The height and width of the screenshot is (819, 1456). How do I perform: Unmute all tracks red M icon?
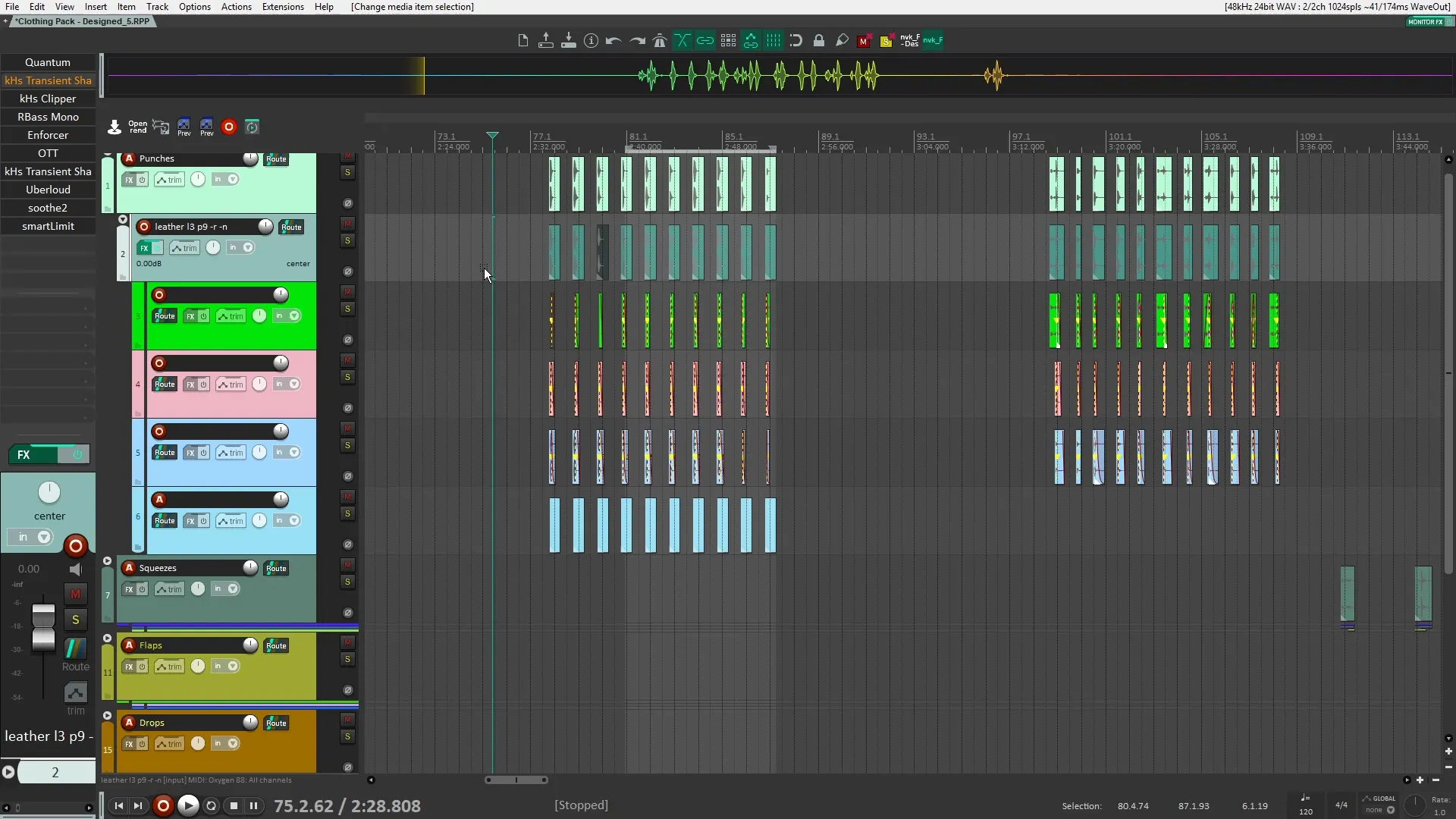[x=864, y=41]
